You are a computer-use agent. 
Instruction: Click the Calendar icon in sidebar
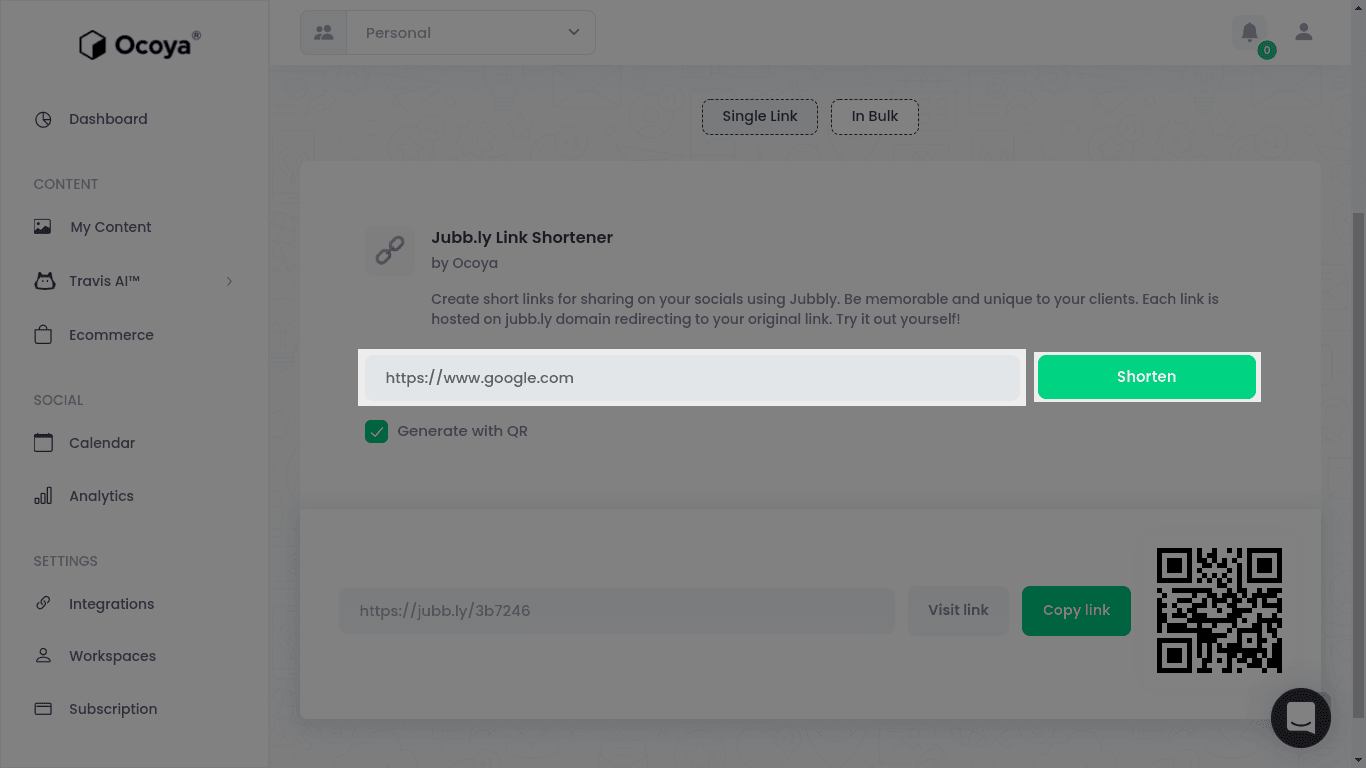pos(43,443)
